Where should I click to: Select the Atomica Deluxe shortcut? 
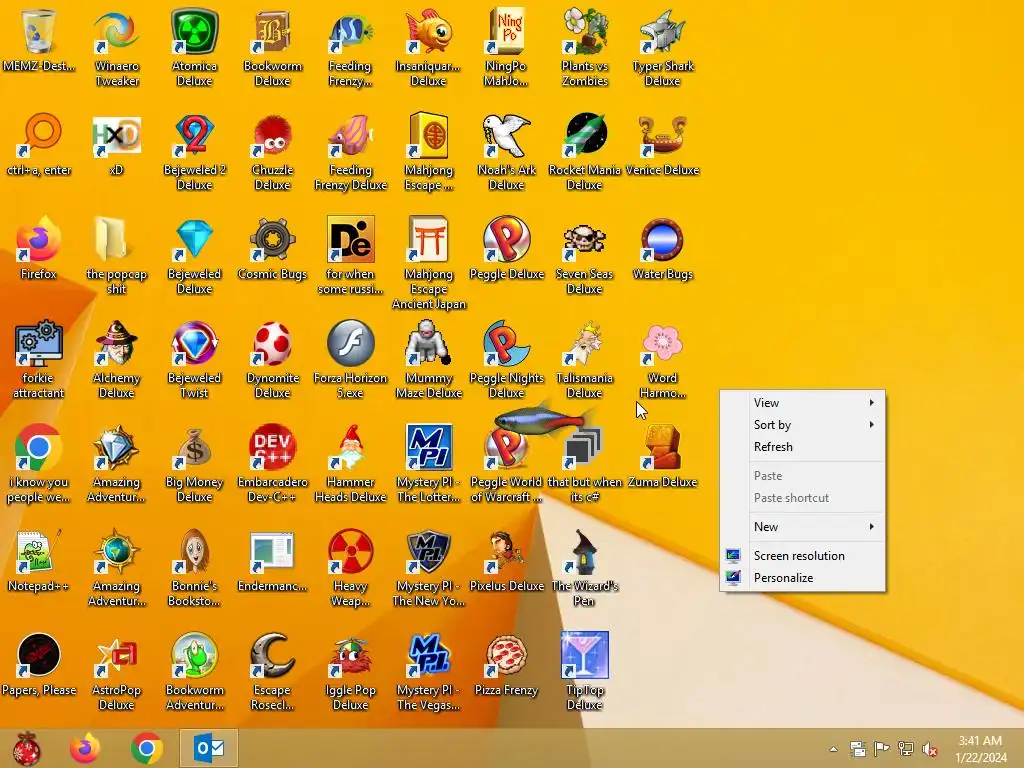pos(195,31)
